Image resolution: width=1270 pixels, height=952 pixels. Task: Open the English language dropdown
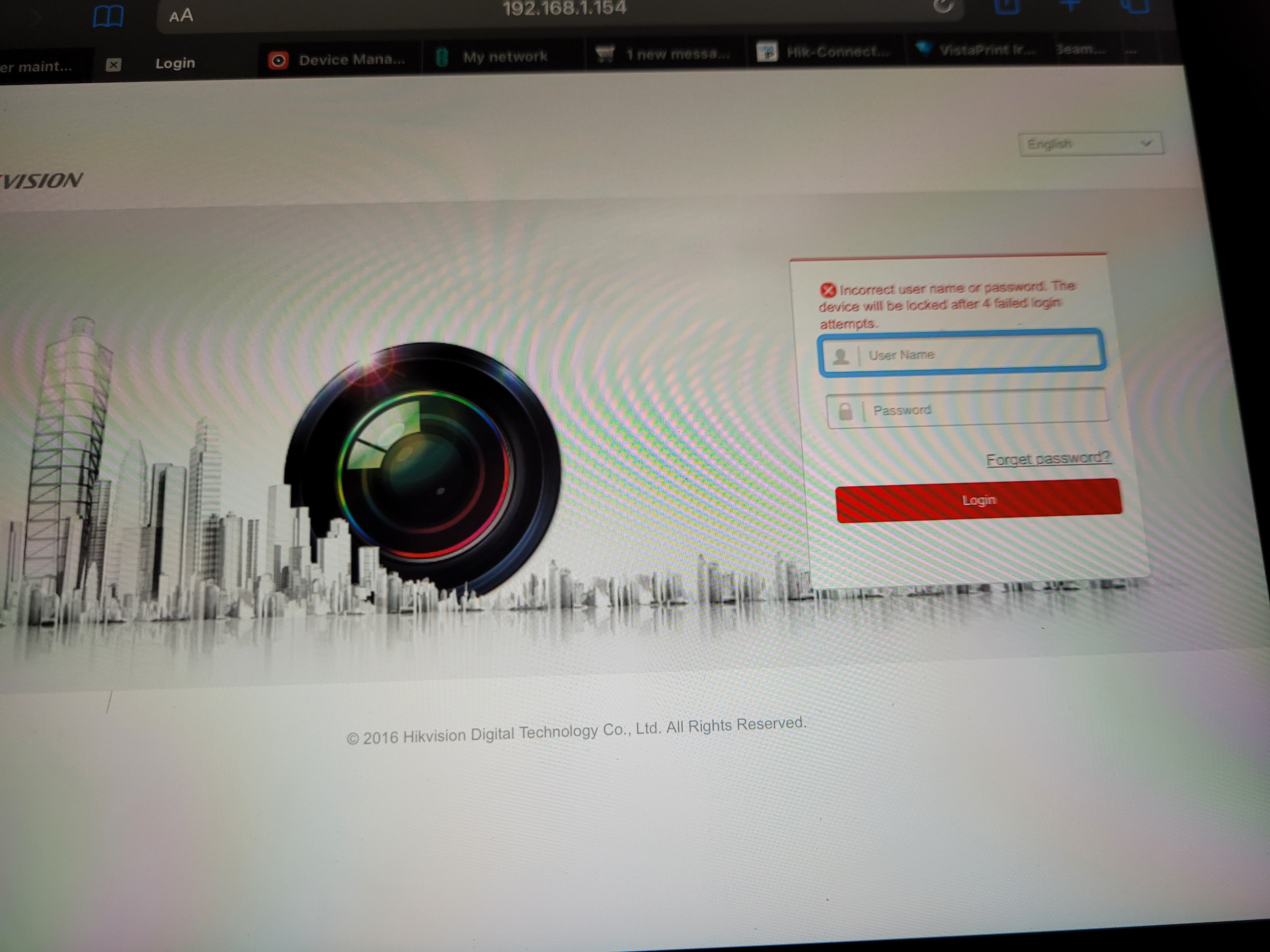click(x=1090, y=144)
